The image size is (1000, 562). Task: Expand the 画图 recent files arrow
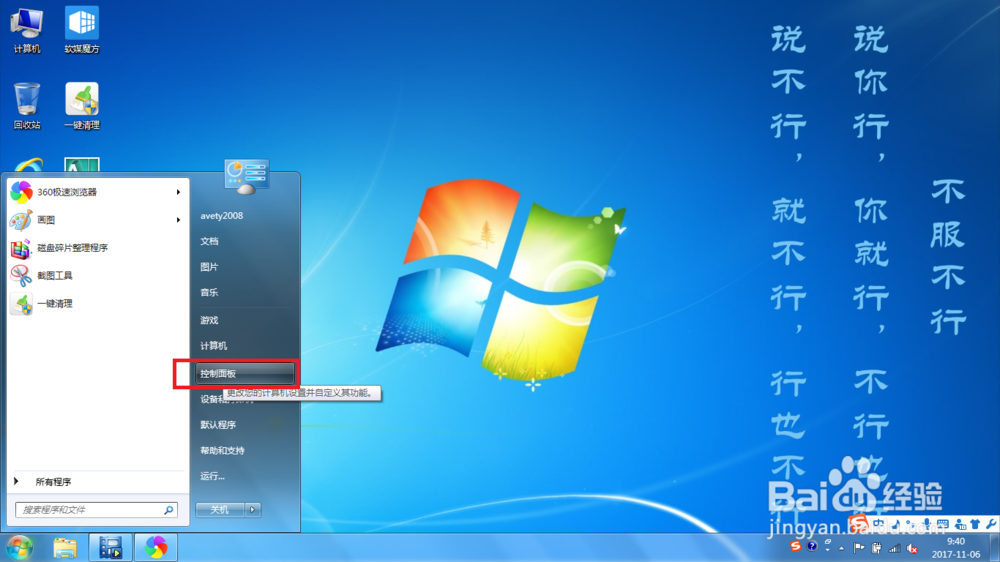point(179,220)
